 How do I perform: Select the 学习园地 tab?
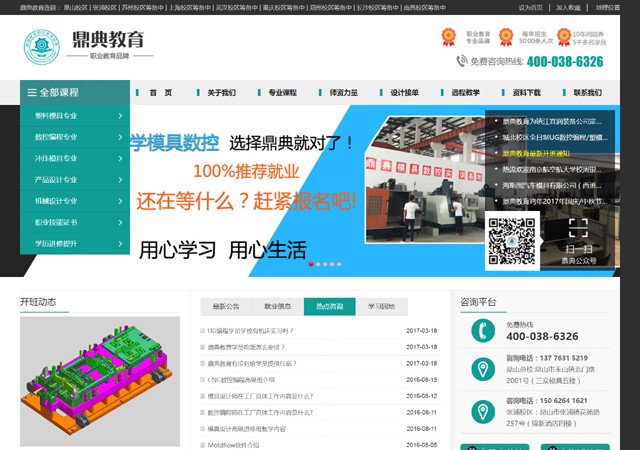pyautogui.click(x=381, y=306)
